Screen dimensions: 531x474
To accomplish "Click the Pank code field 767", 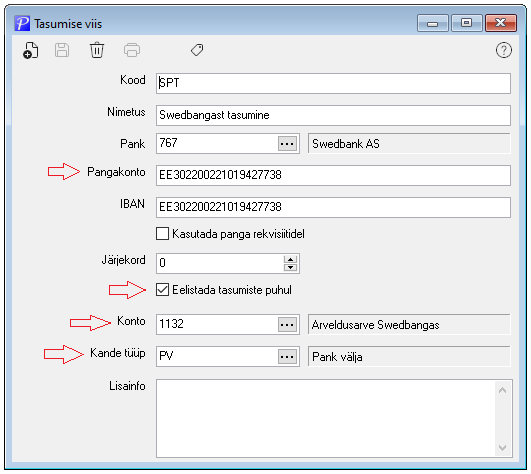I will (x=217, y=144).
